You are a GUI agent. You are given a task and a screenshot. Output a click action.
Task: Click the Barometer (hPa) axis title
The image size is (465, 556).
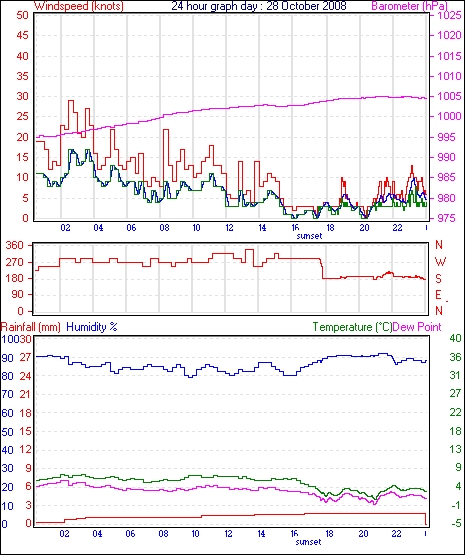[x=409, y=6]
